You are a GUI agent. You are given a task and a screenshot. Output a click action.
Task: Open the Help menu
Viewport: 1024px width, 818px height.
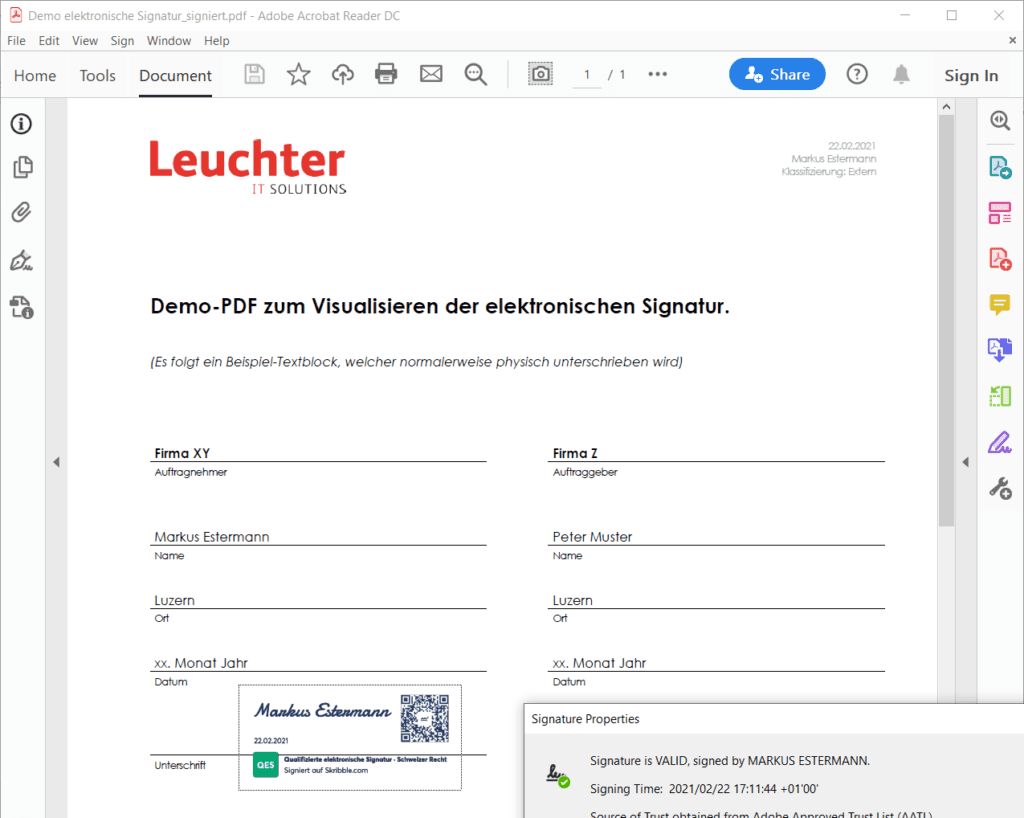tap(217, 40)
